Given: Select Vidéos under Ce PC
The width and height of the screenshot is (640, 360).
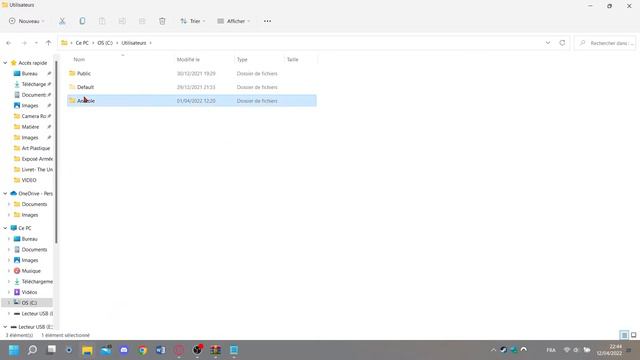Looking at the screenshot, I should coord(26,292).
